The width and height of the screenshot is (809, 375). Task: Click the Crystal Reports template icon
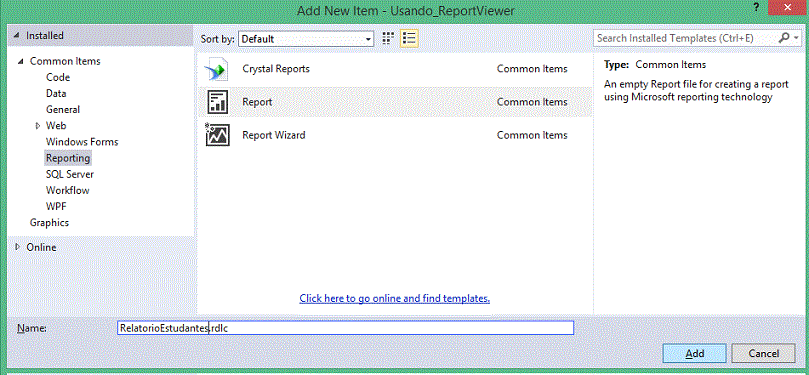(216, 70)
